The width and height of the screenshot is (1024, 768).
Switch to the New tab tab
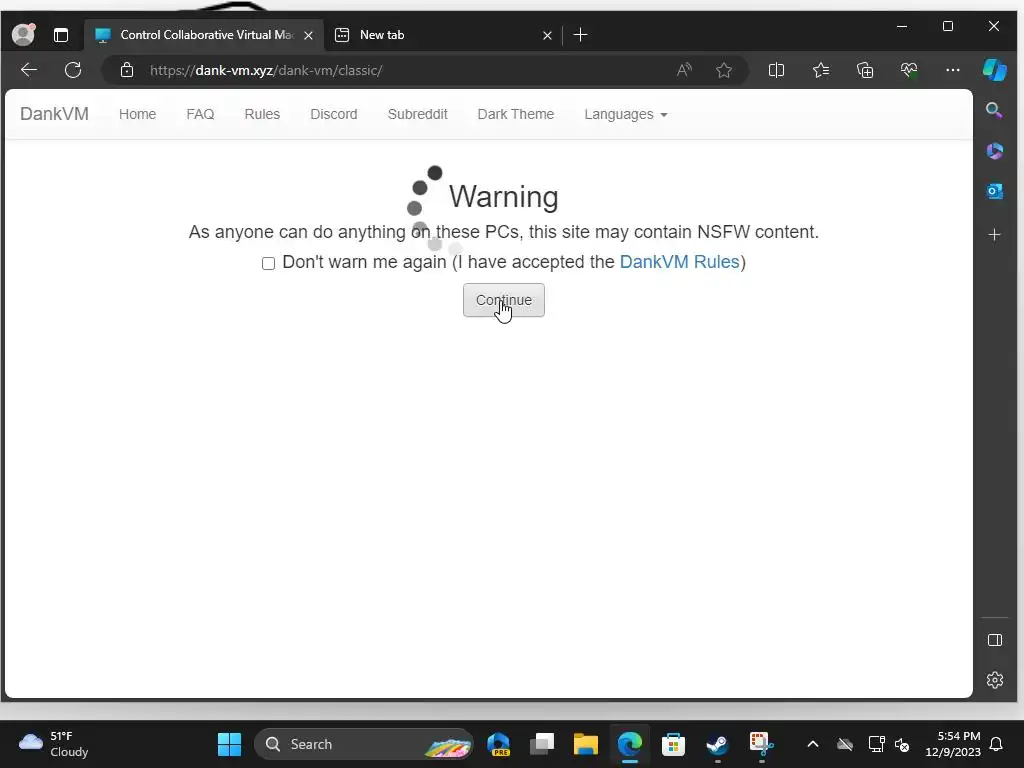443,35
